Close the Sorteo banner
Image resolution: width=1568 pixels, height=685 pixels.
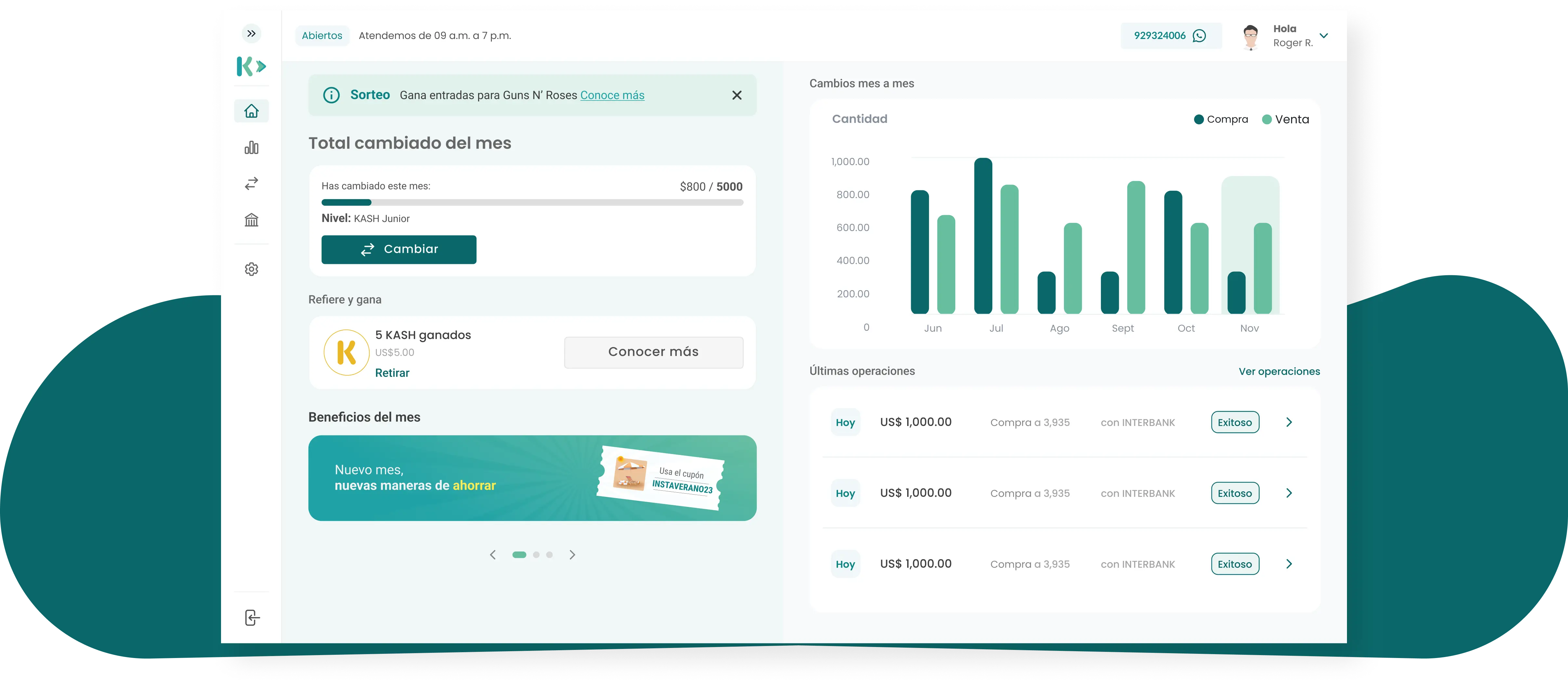[737, 96]
